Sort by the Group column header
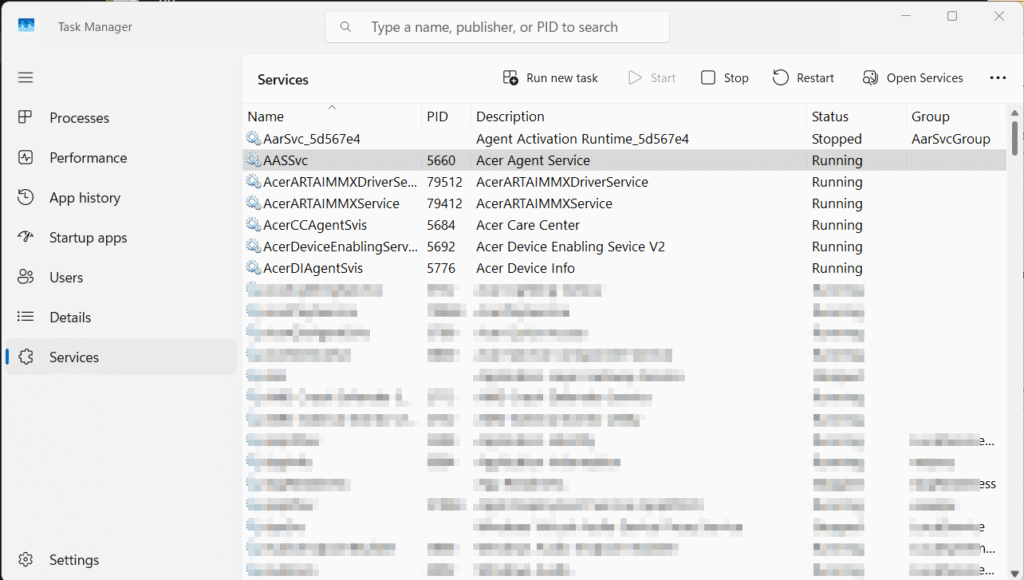Viewport: 1024px width, 580px height. coord(957,116)
